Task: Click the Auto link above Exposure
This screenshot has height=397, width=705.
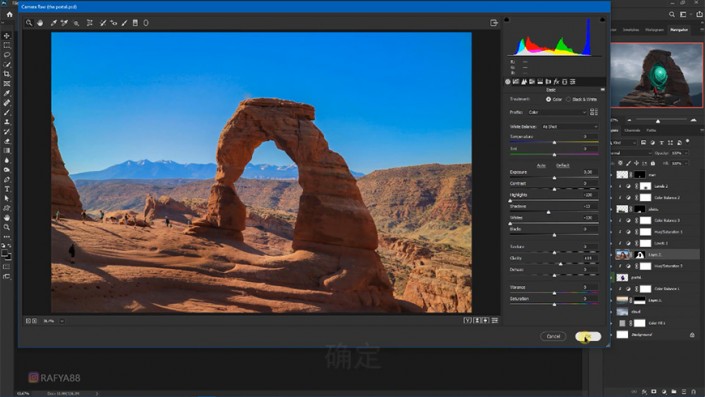Action: point(541,165)
